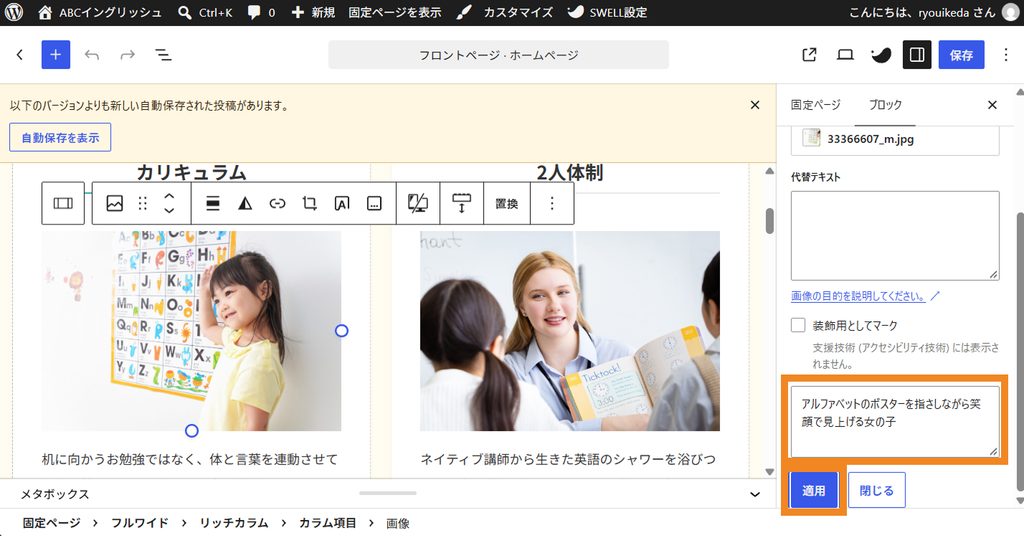Click 置換 replace image button

click(x=507, y=204)
